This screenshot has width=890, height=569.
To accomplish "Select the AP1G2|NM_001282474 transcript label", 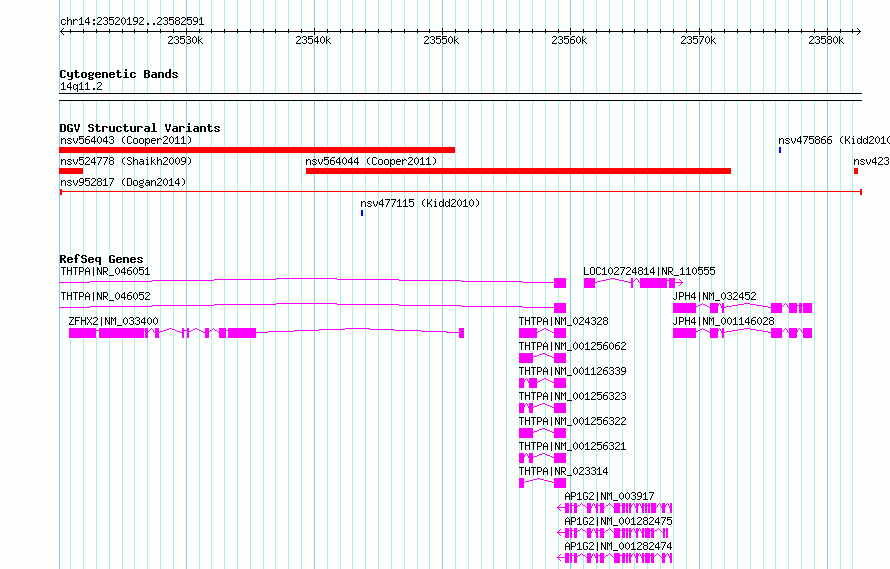I will (x=618, y=546).
